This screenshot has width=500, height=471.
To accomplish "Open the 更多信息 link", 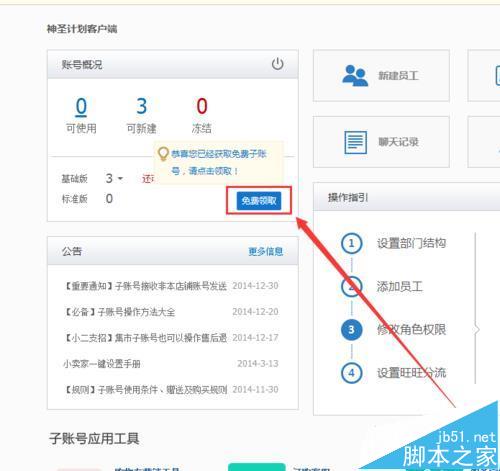I will click(x=266, y=251).
